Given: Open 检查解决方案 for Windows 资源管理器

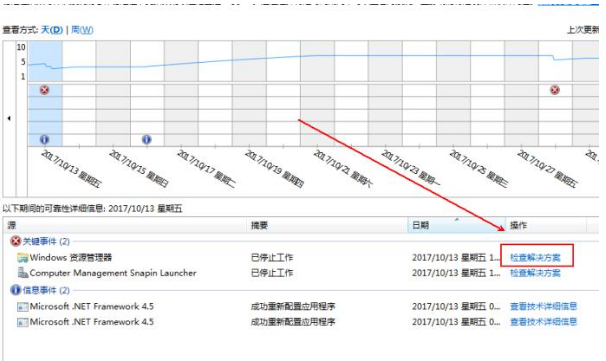Looking at the screenshot, I should tap(535, 257).
